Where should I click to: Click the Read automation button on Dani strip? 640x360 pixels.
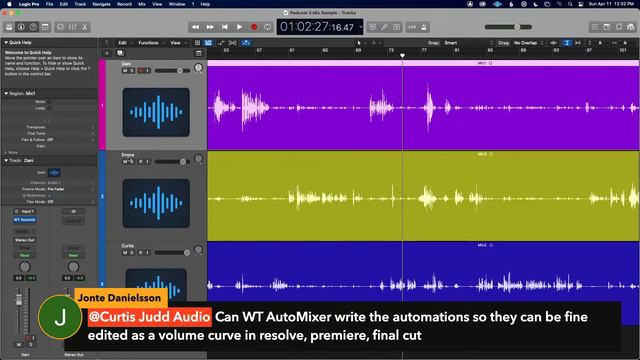(24, 255)
